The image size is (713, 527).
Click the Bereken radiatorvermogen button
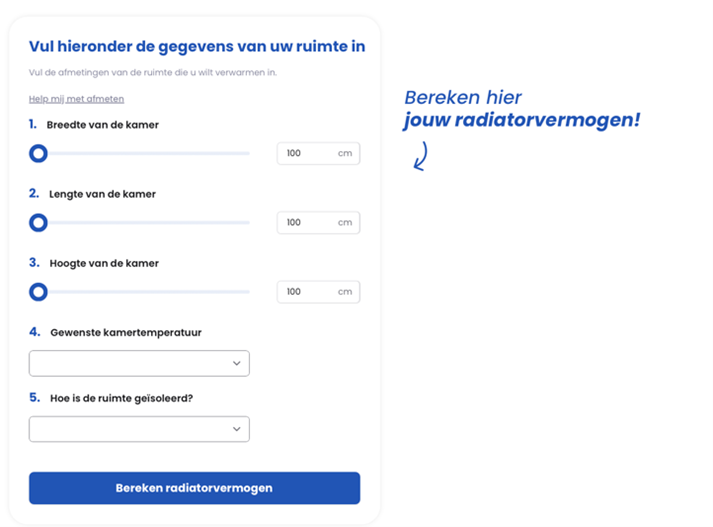pyautogui.click(x=195, y=488)
